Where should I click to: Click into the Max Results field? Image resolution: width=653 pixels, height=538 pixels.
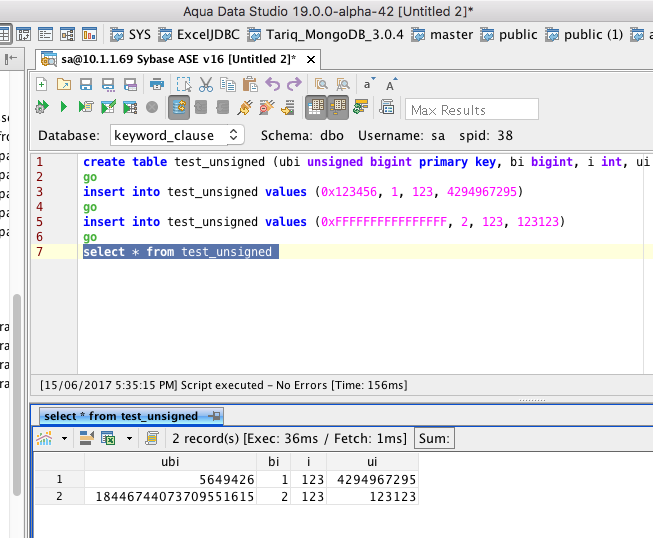pos(472,110)
